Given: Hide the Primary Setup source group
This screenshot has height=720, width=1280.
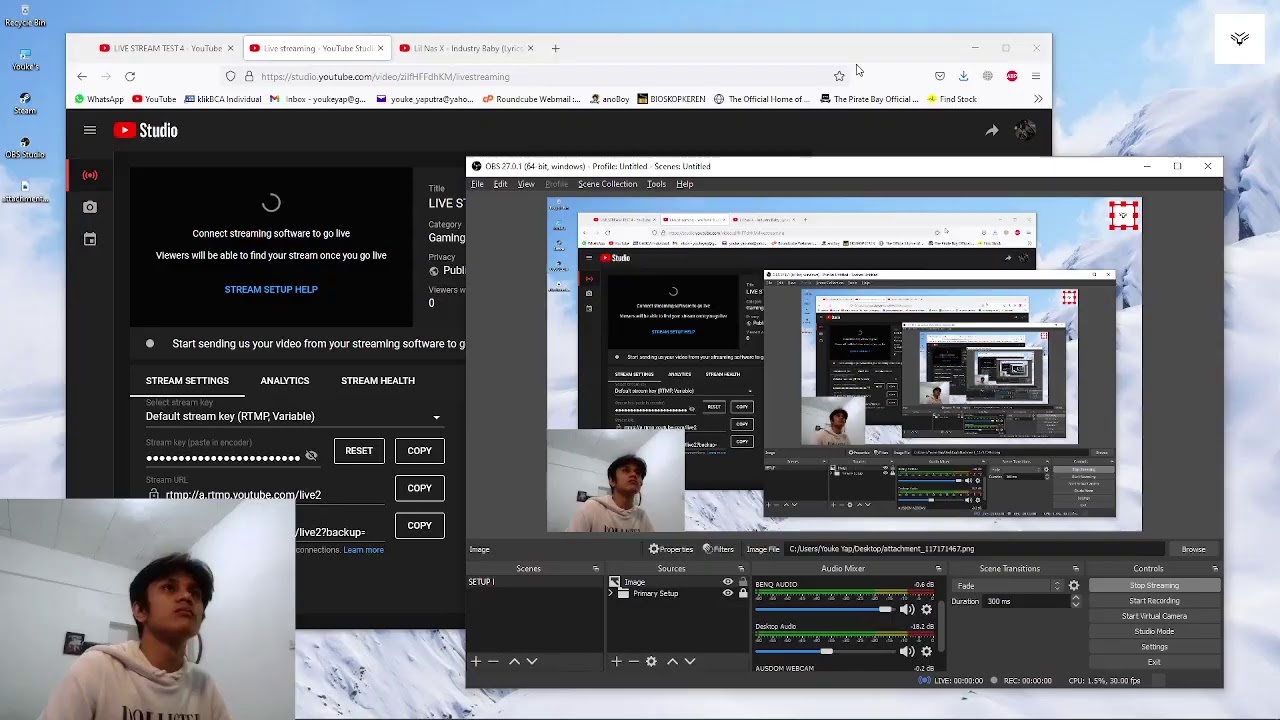Looking at the screenshot, I should point(727,593).
